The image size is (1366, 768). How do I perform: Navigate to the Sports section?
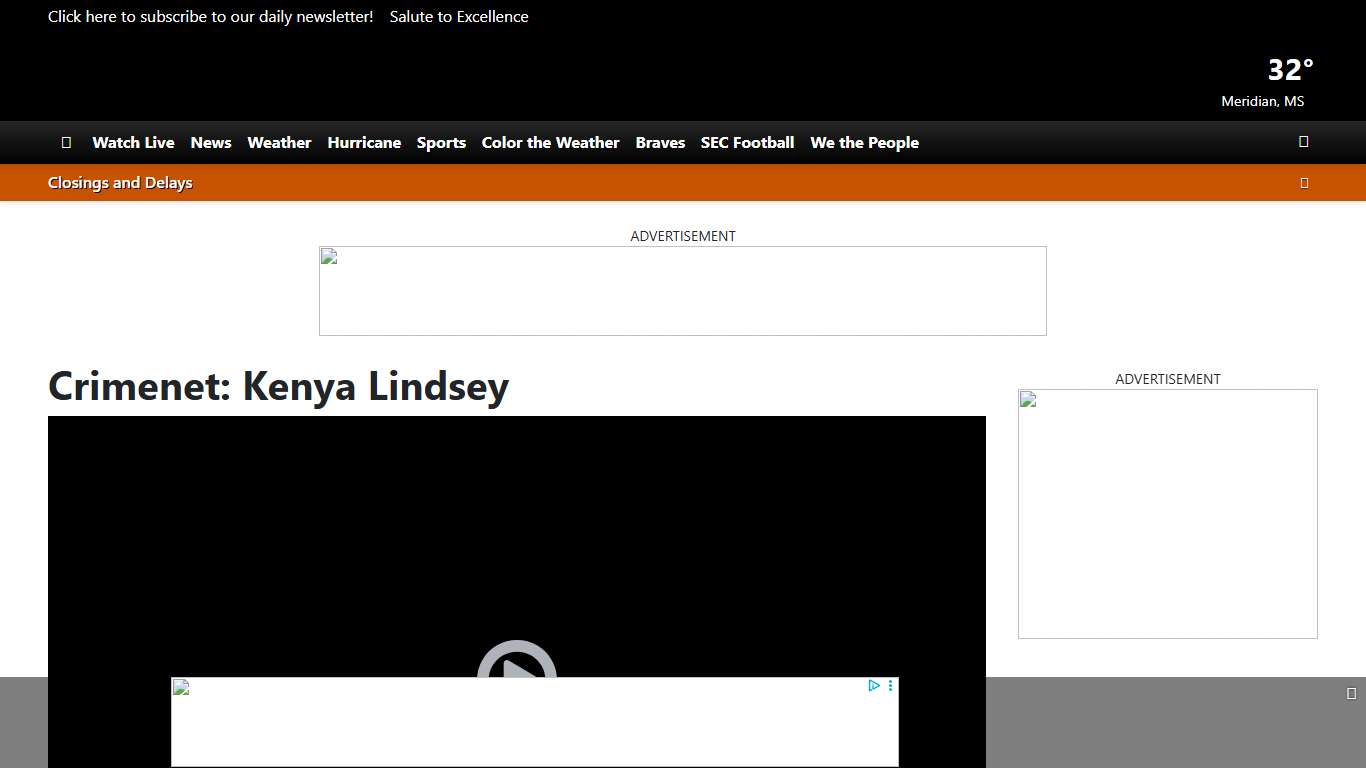pos(441,143)
